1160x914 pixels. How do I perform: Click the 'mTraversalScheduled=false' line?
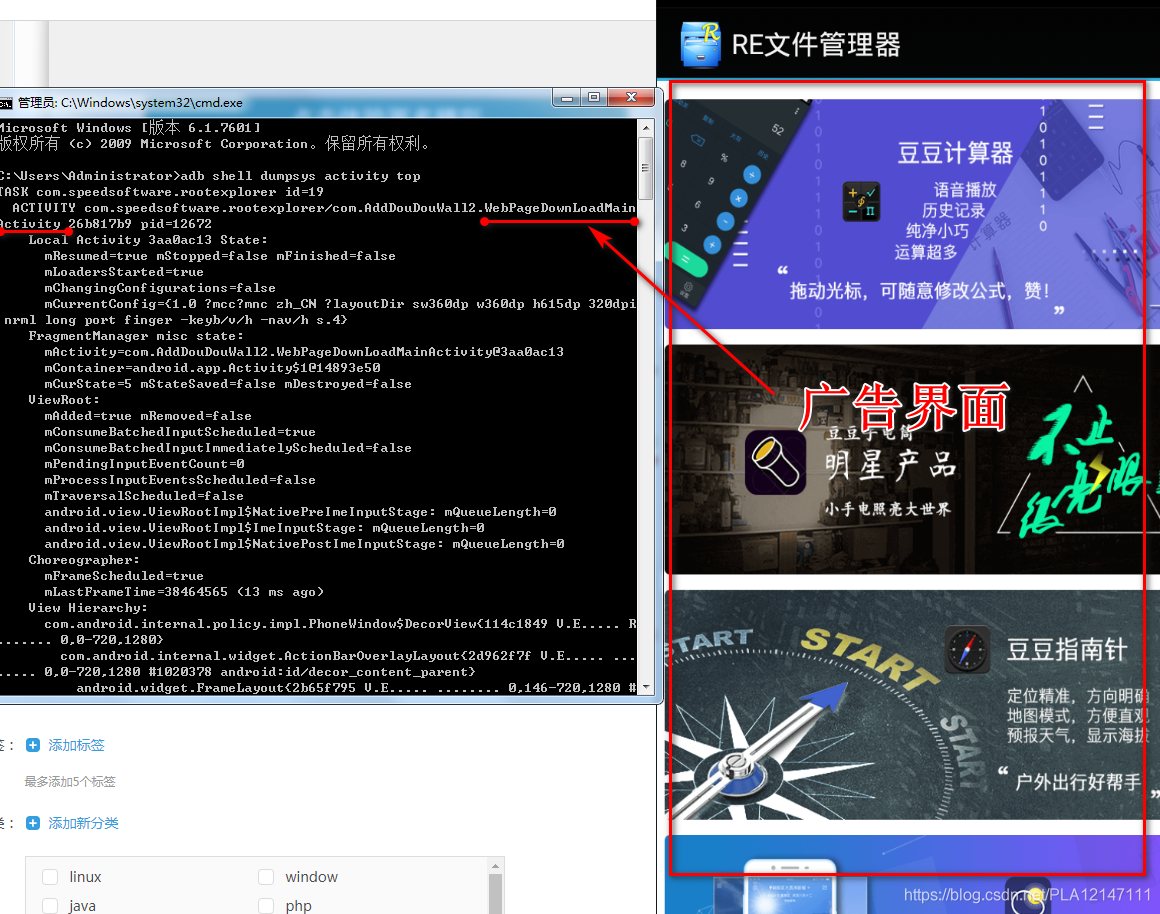point(144,496)
